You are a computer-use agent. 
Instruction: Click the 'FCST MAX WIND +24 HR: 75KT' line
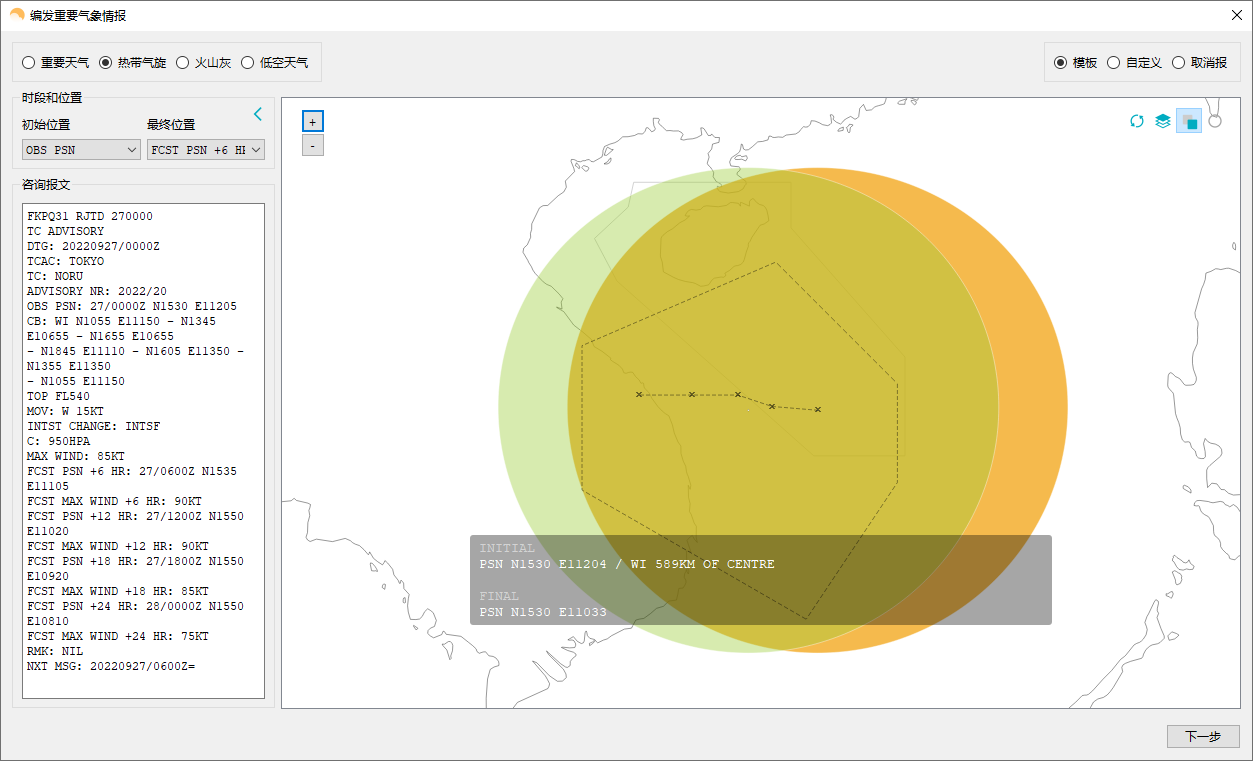pyautogui.click(x=118, y=636)
